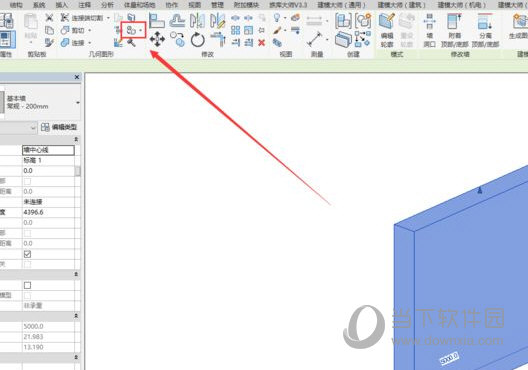Toggle the Enable Analytical Model checkbox
528x370 pixels.
tap(27, 296)
